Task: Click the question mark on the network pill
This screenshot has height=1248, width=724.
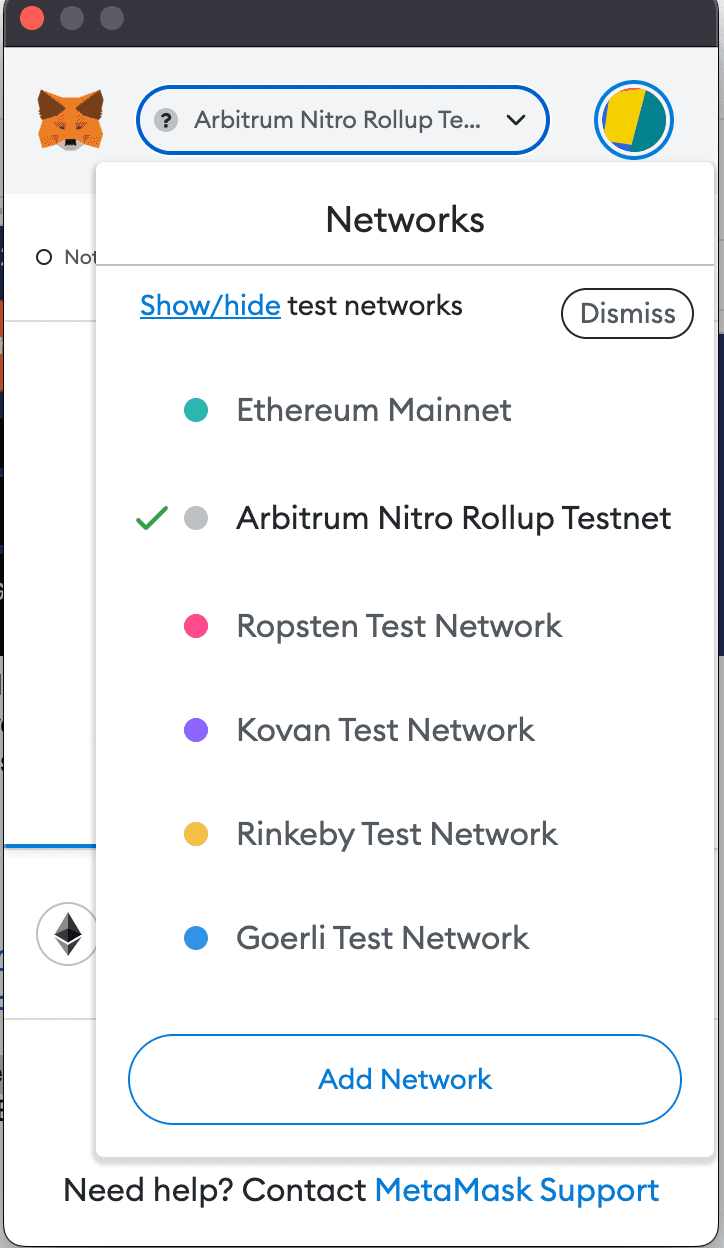Action: pos(165,120)
